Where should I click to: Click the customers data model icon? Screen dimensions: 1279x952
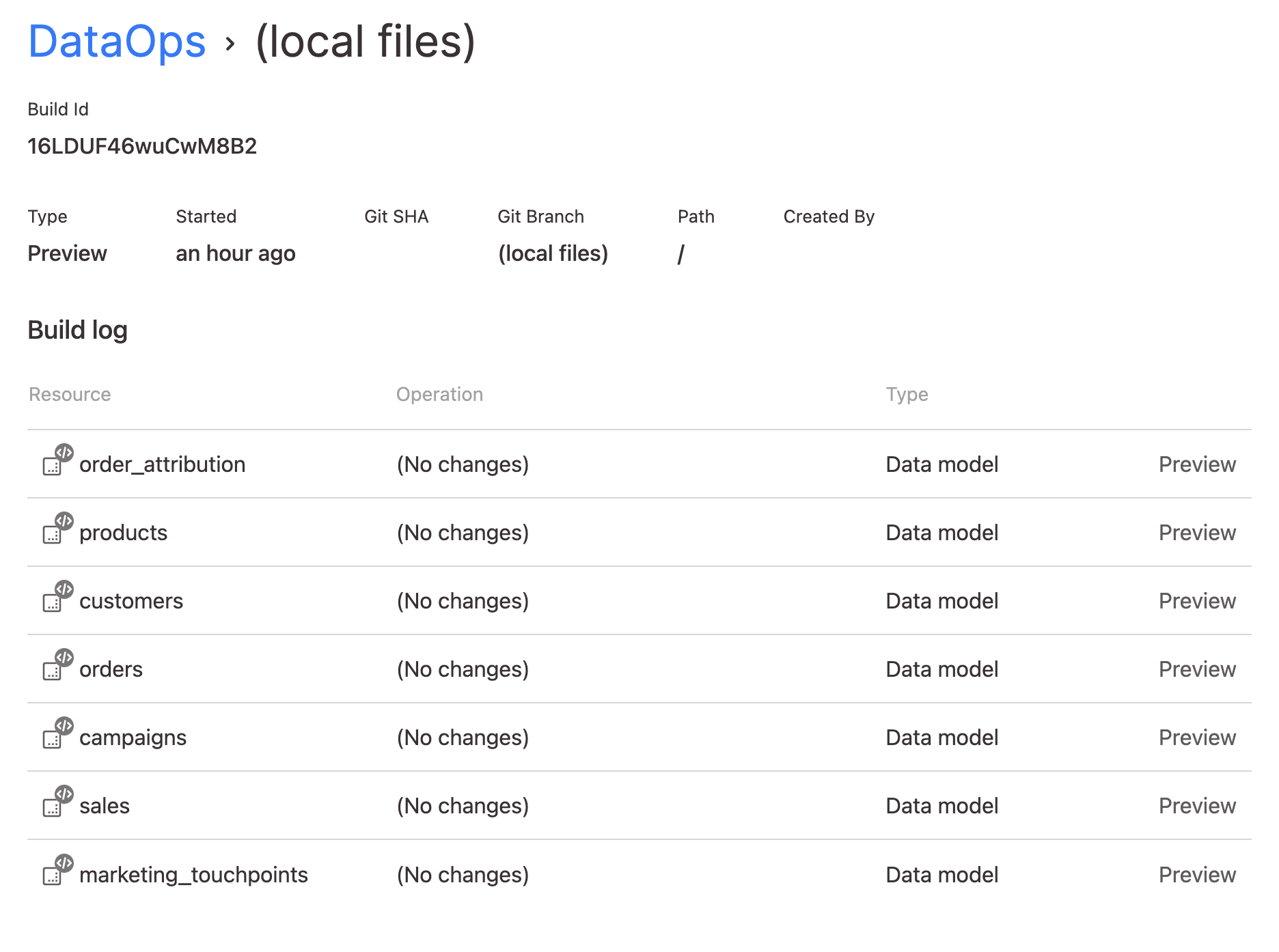pyautogui.click(x=58, y=596)
